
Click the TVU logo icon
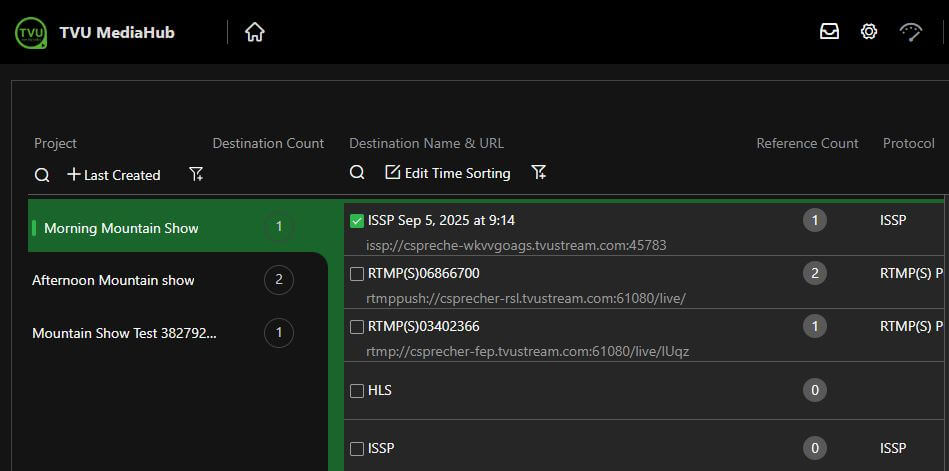point(31,32)
